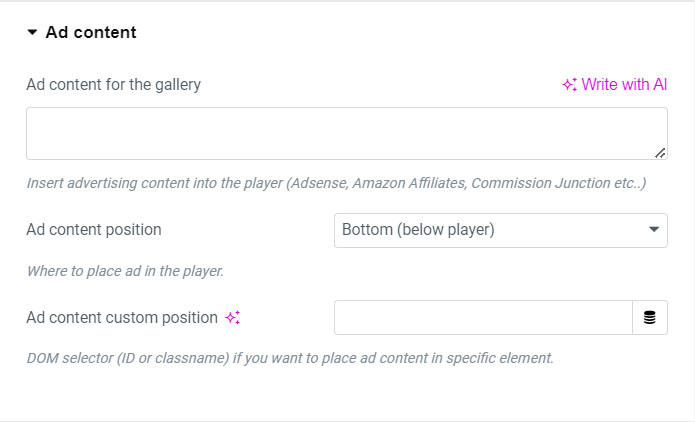The image size is (695, 422).
Task: Click the "Where to place ad" hint text
Action: coord(124,271)
